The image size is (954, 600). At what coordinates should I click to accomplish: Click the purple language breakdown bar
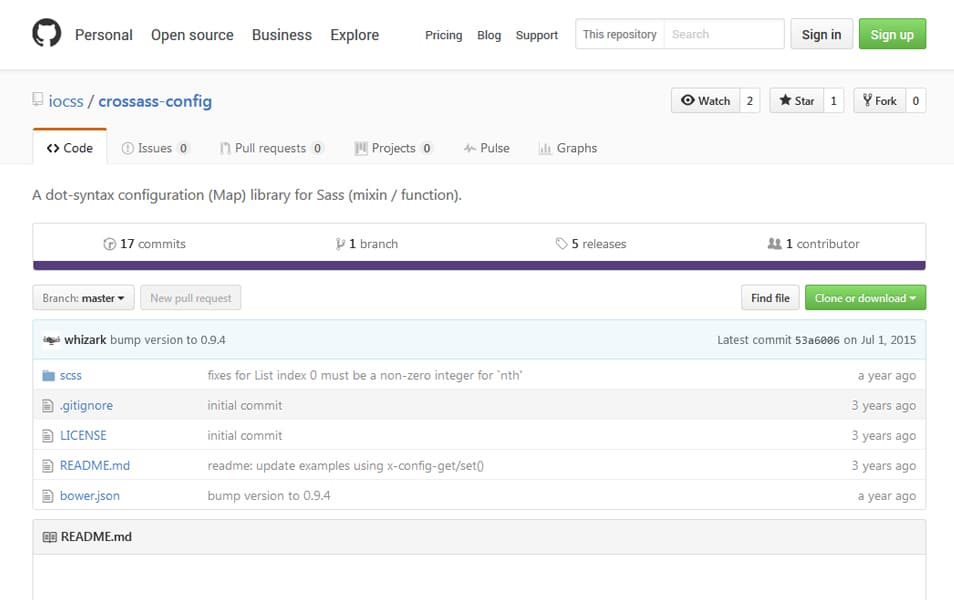[x=479, y=265]
